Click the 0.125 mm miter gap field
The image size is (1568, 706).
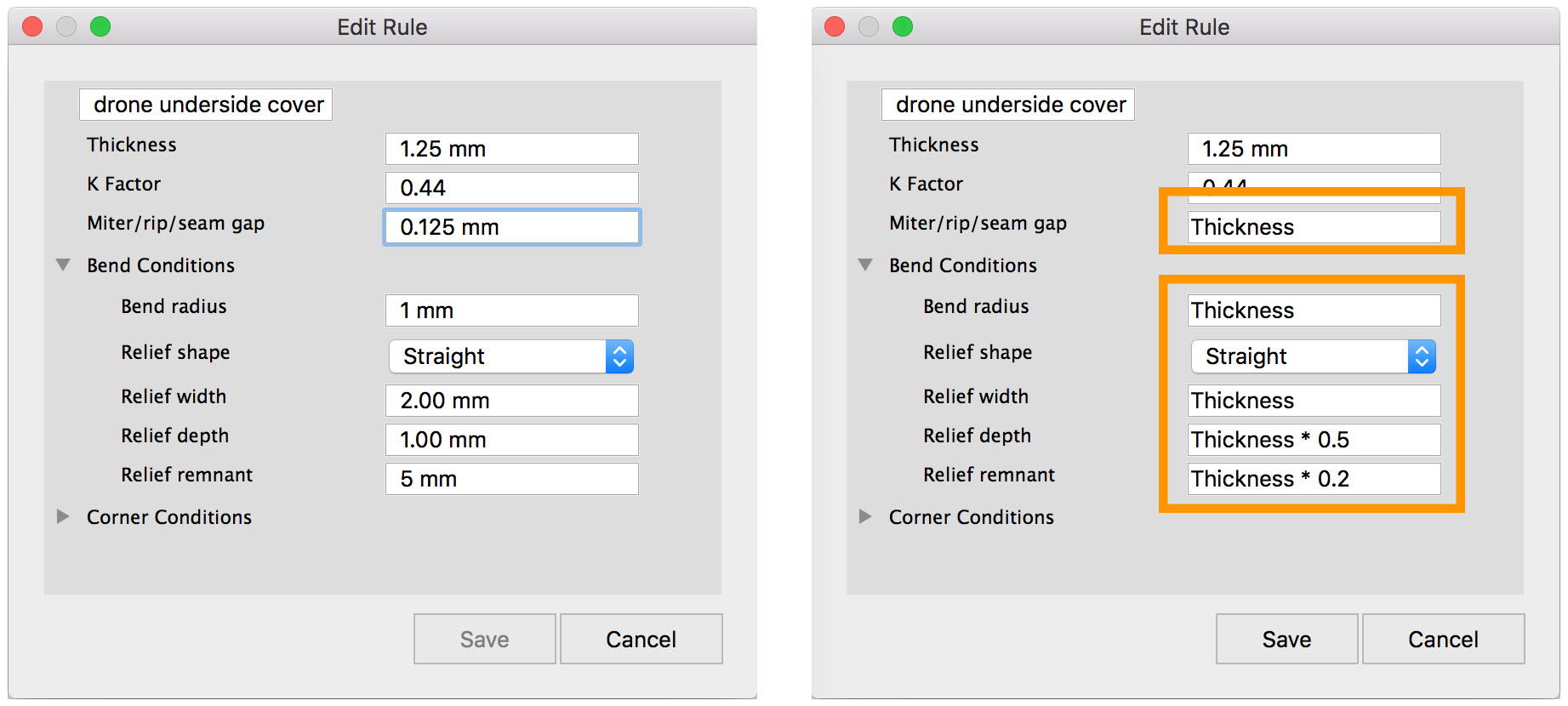(x=511, y=227)
